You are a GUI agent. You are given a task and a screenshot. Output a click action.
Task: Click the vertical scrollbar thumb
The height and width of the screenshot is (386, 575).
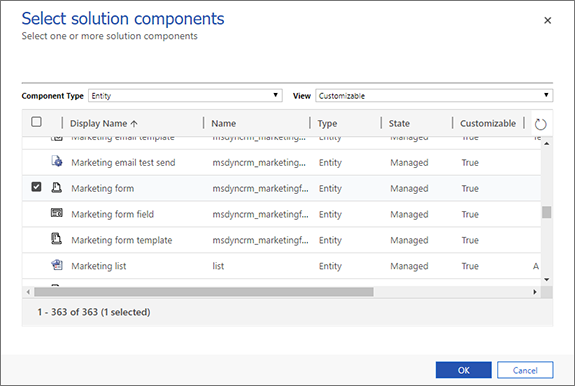[x=547, y=212]
